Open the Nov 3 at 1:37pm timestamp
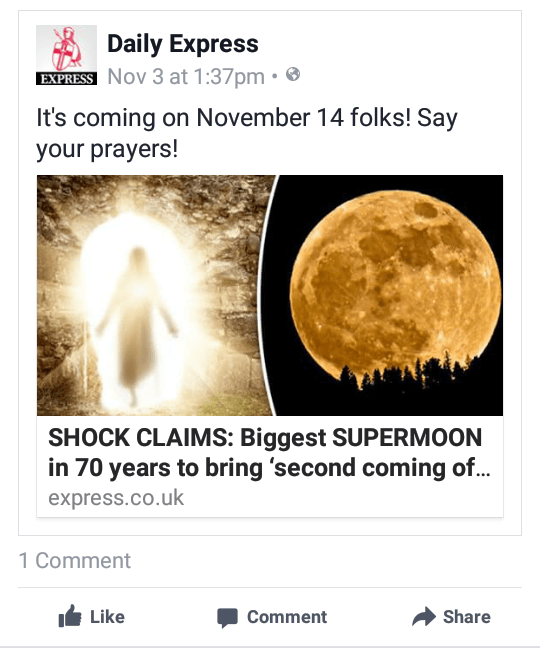The height and width of the screenshot is (648, 540). (186, 77)
